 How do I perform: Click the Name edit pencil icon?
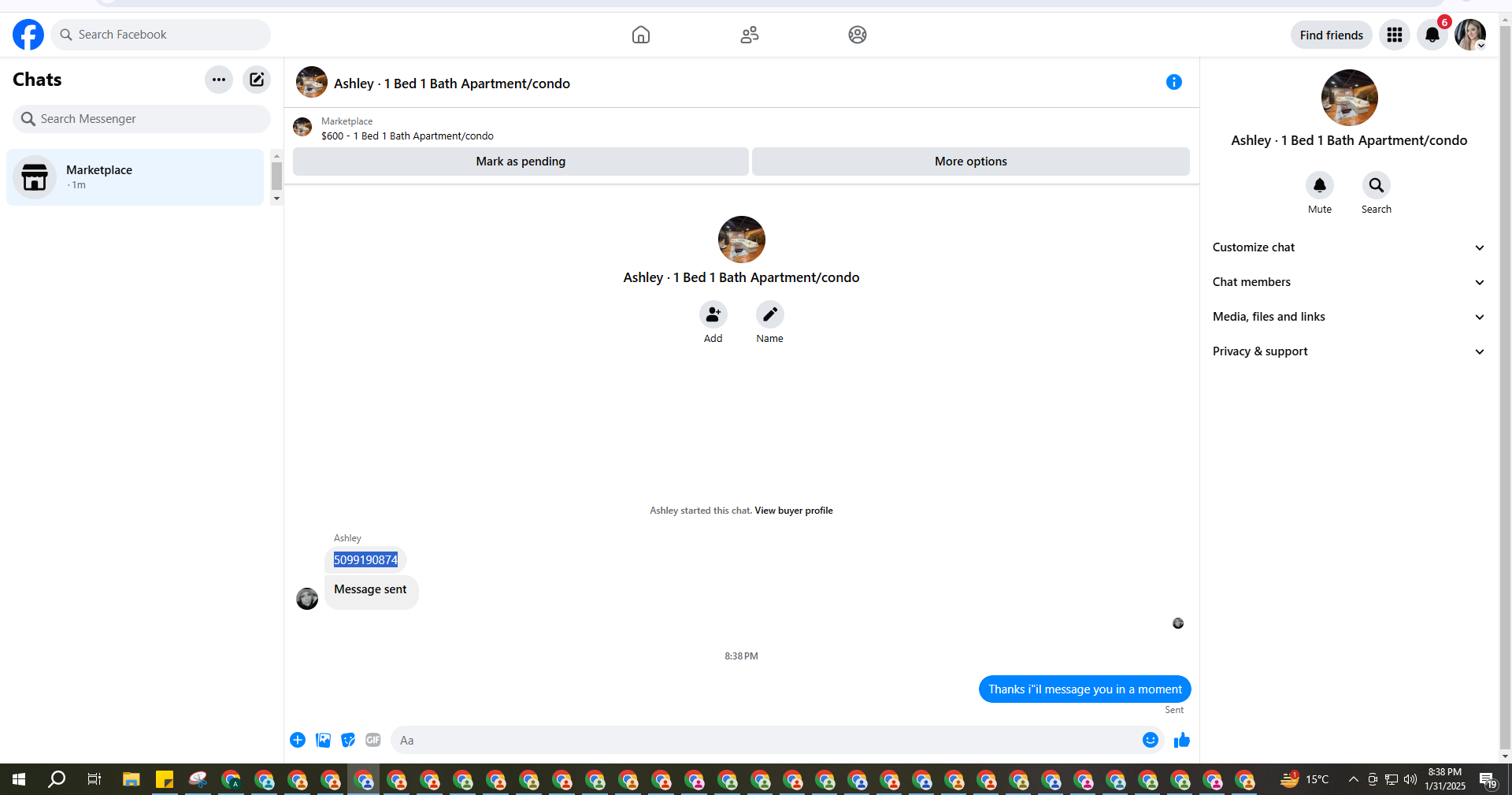pos(770,314)
